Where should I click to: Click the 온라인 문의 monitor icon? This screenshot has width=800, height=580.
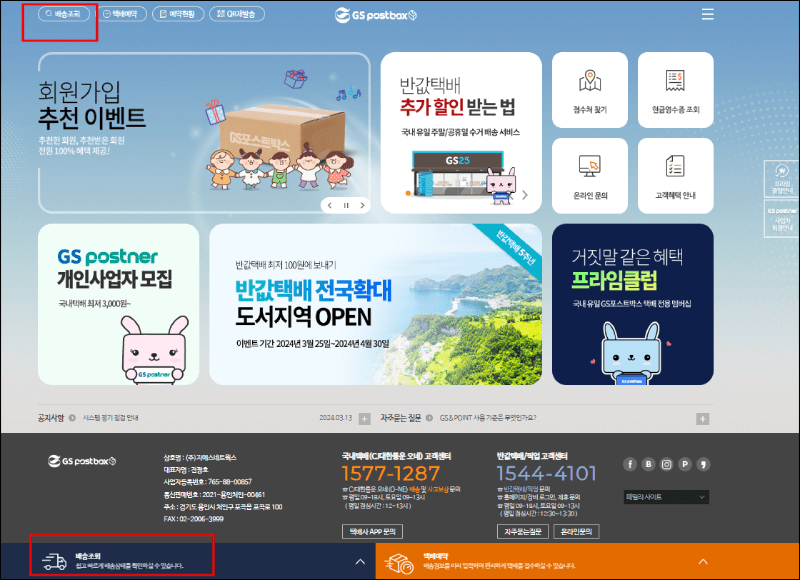[590, 166]
